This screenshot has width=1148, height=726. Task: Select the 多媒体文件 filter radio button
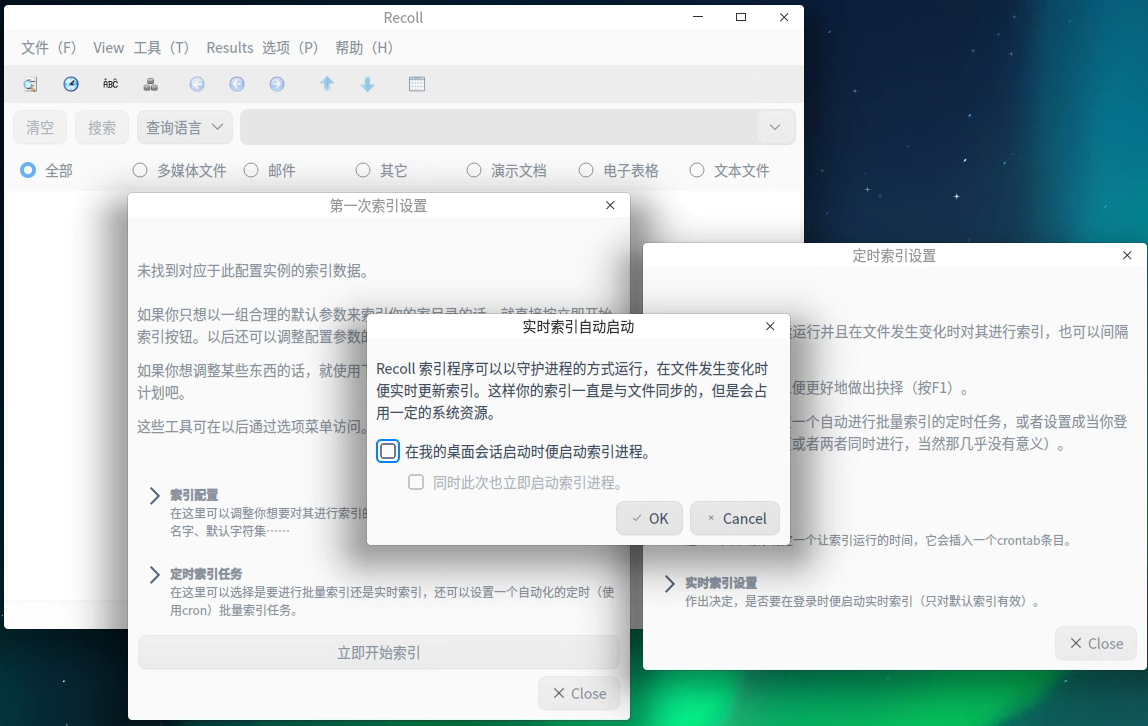pyautogui.click(x=140, y=171)
